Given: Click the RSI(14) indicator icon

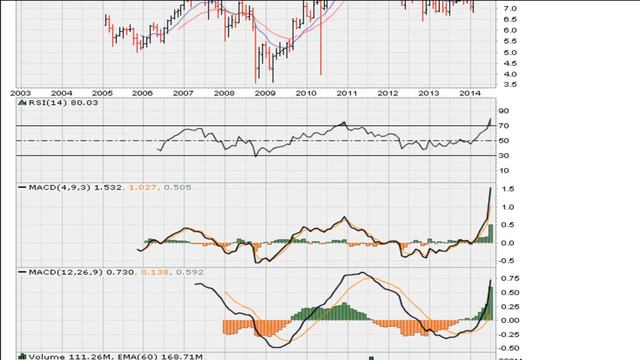Looking at the screenshot, I should pos(22,103).
